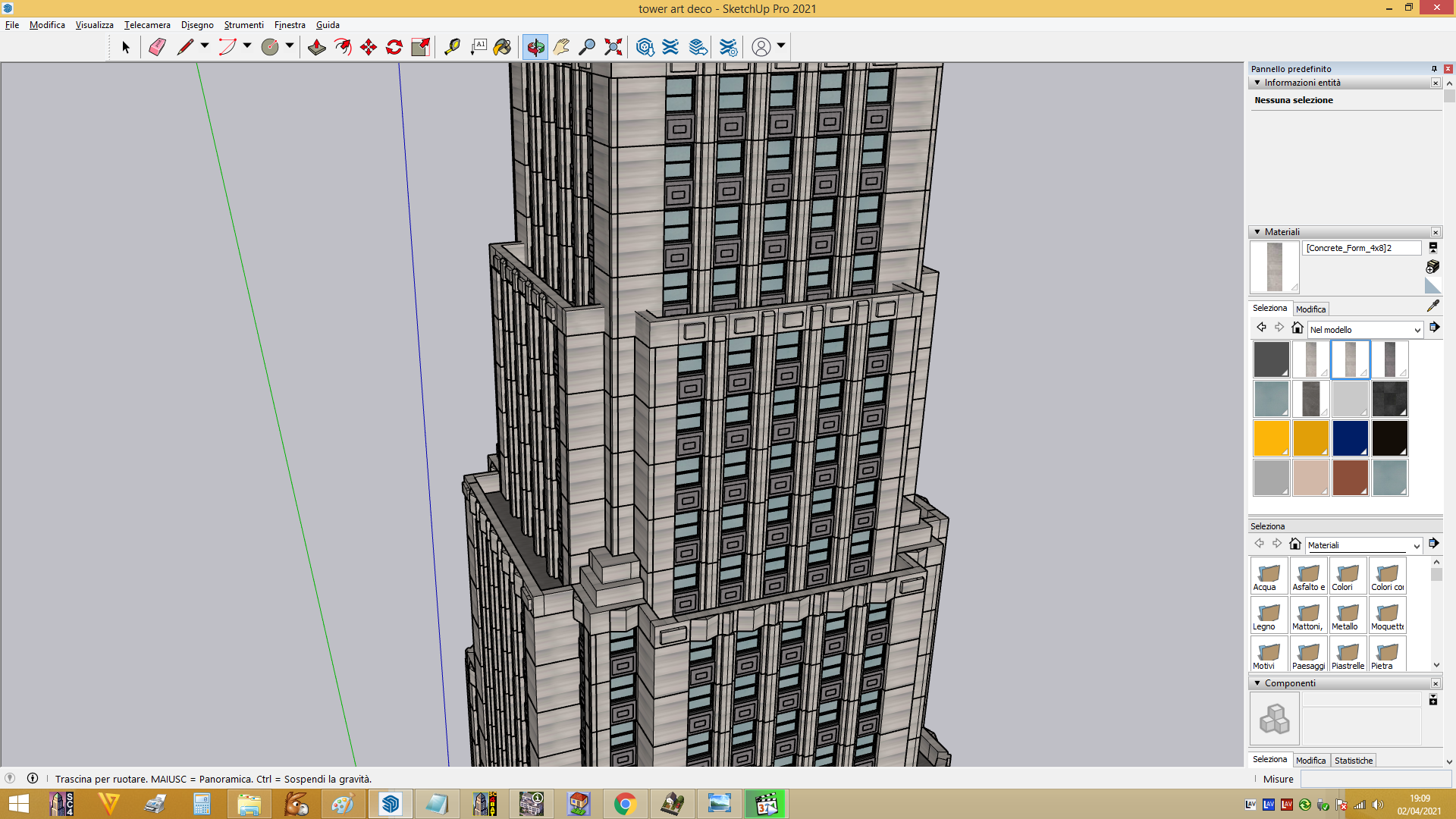
Task: Activate the Tape Measure tool
Action: click(452, 47)
